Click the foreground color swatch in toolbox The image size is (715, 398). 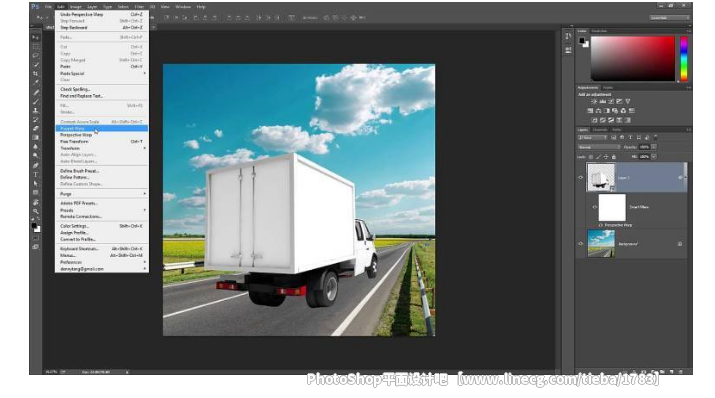tap(34, 226)
